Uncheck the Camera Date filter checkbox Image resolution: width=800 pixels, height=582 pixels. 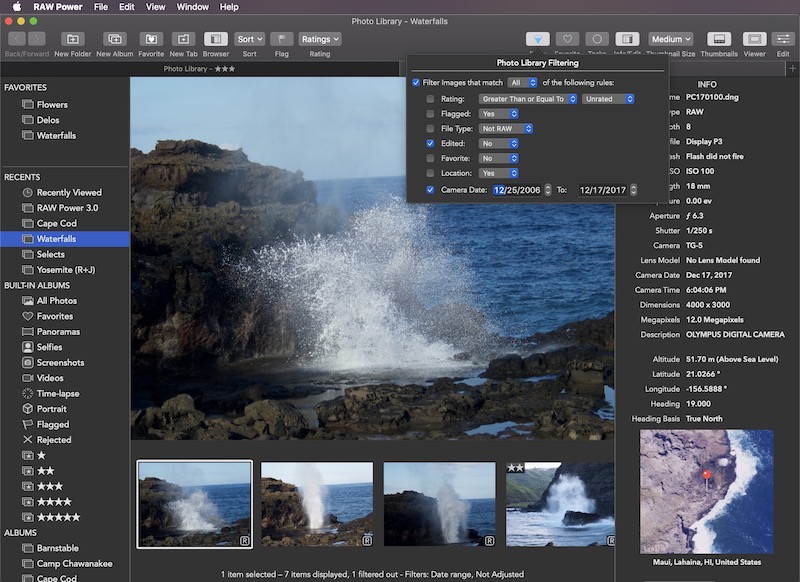coord(431,190)
